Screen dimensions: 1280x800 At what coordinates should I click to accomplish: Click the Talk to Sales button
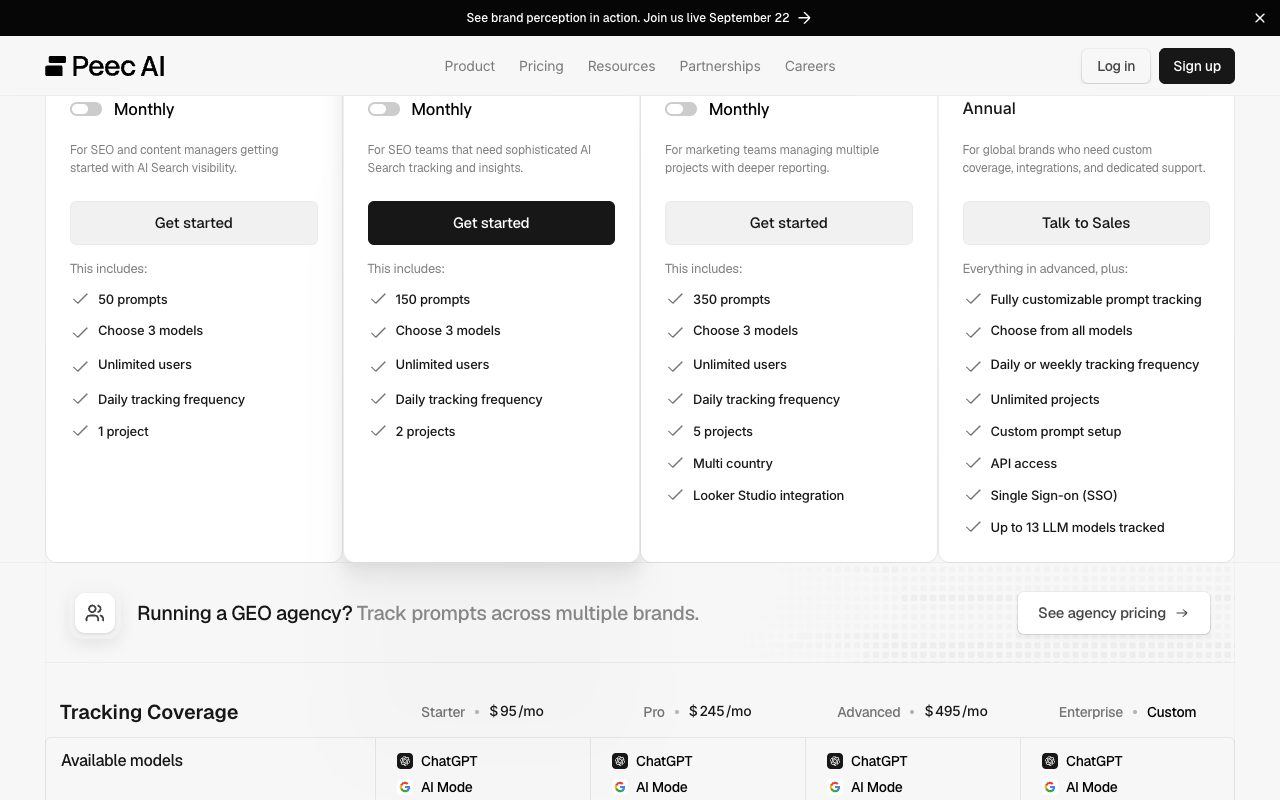point(1086,223)
